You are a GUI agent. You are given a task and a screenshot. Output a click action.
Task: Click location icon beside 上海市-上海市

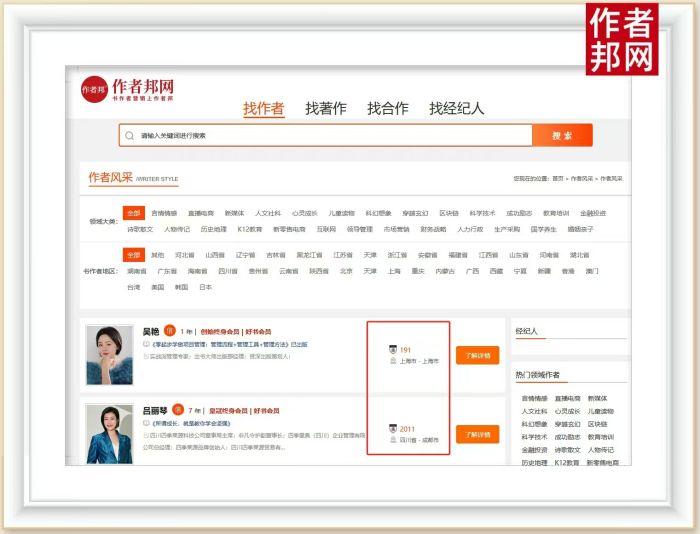(393, 361)
